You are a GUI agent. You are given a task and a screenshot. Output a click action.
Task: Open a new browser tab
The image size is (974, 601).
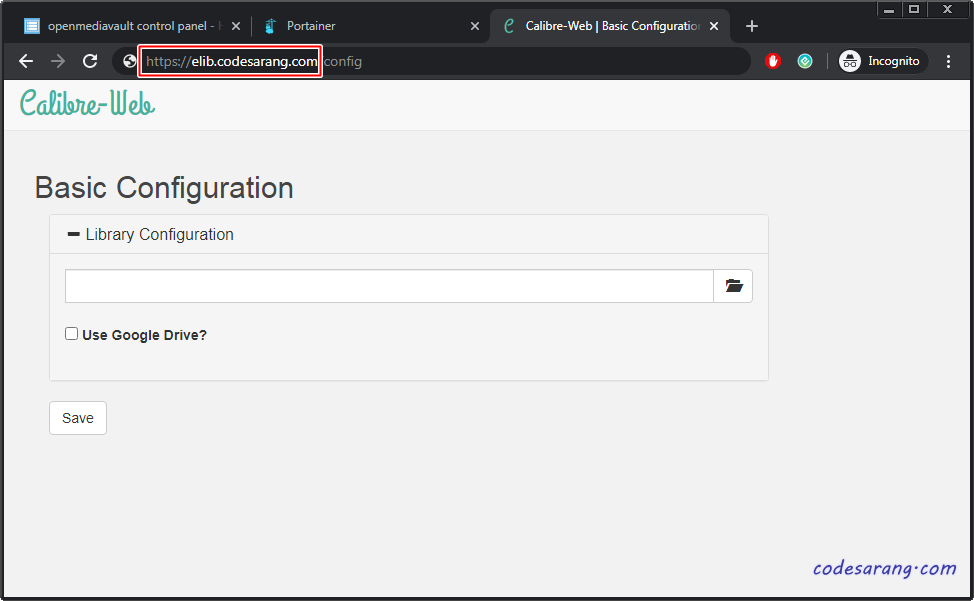click(752, 26)
